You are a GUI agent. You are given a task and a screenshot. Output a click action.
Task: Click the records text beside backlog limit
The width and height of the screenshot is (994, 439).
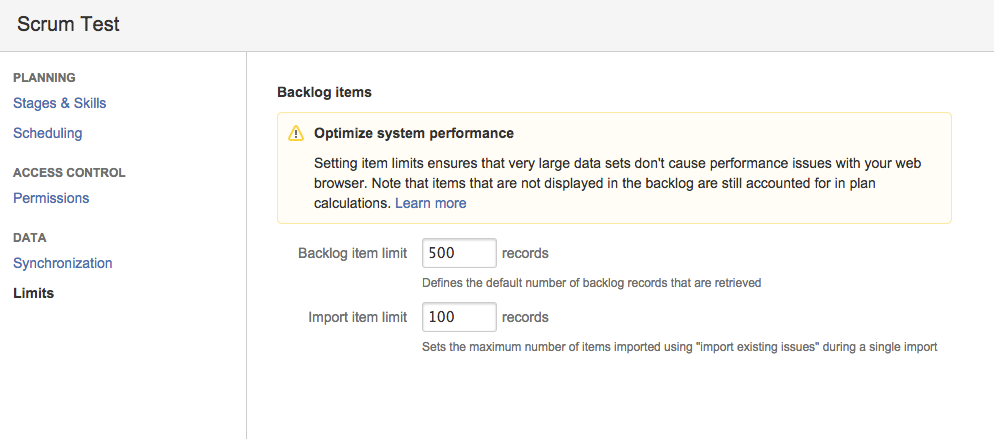[x=525, y=253]
